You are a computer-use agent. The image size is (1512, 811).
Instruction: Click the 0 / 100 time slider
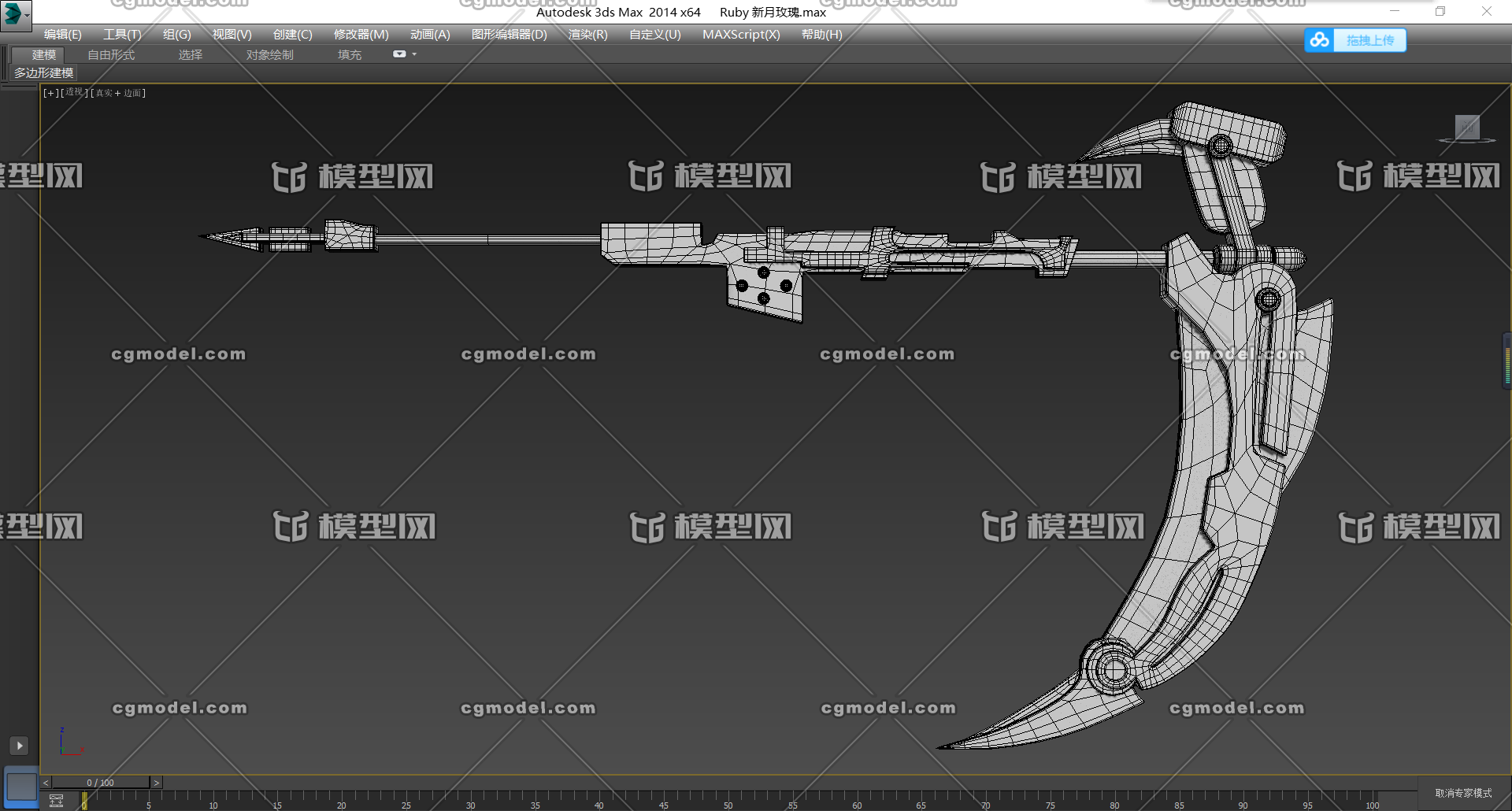click(x=101, y=783)
